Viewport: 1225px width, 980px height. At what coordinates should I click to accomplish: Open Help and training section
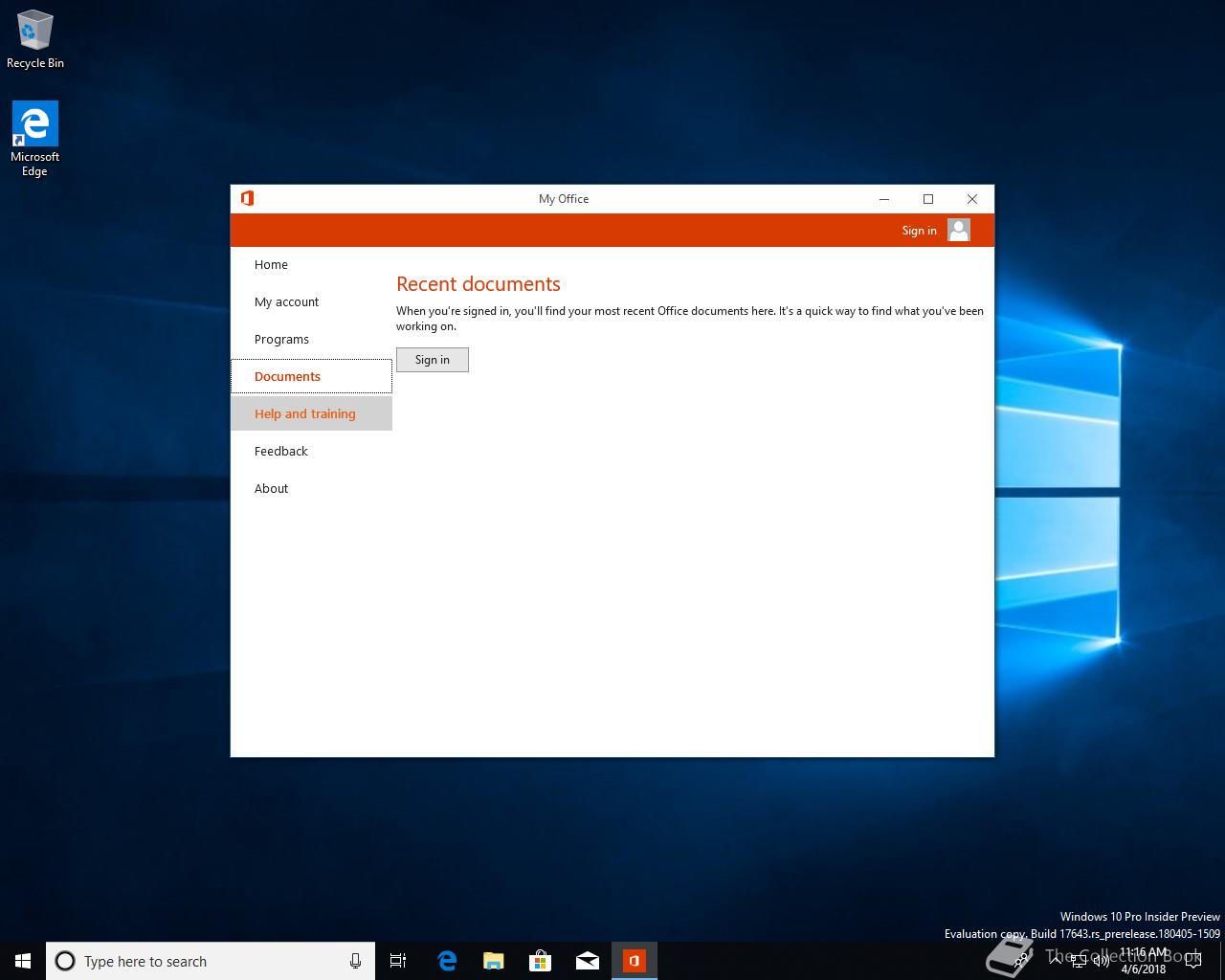point(311,413)
